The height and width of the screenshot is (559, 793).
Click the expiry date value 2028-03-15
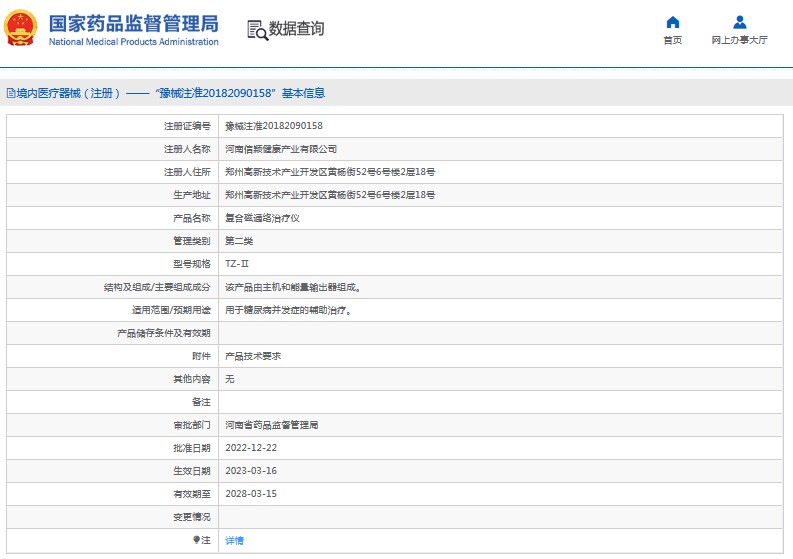[251, 494]
